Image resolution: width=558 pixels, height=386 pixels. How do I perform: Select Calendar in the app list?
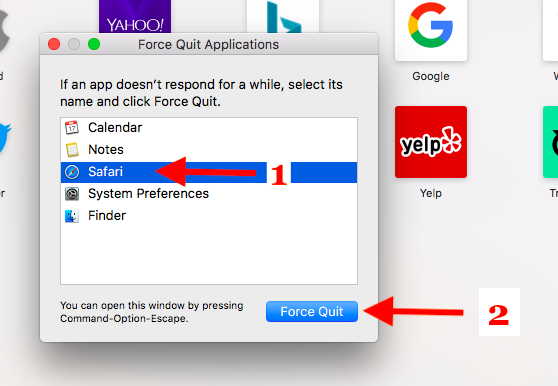(209, 128)
